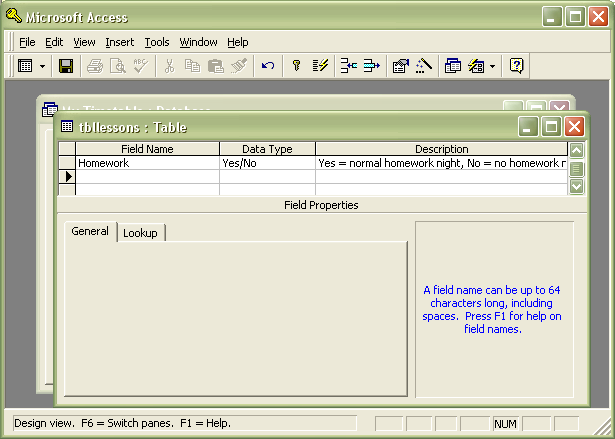The height and width of the screenshot is (439, 615).
Task: Open the Insert menu
Action: pyautogui.click(x=120, y=42)
